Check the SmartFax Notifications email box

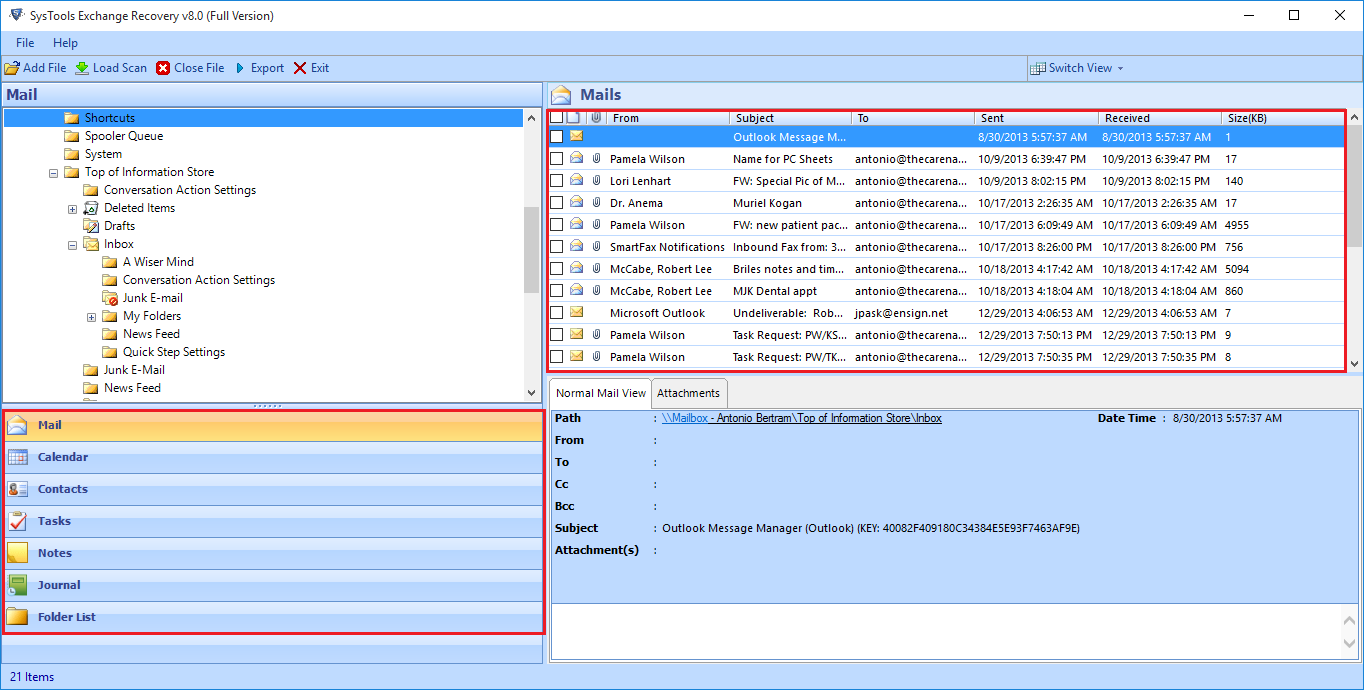click(x=556, y=247)
